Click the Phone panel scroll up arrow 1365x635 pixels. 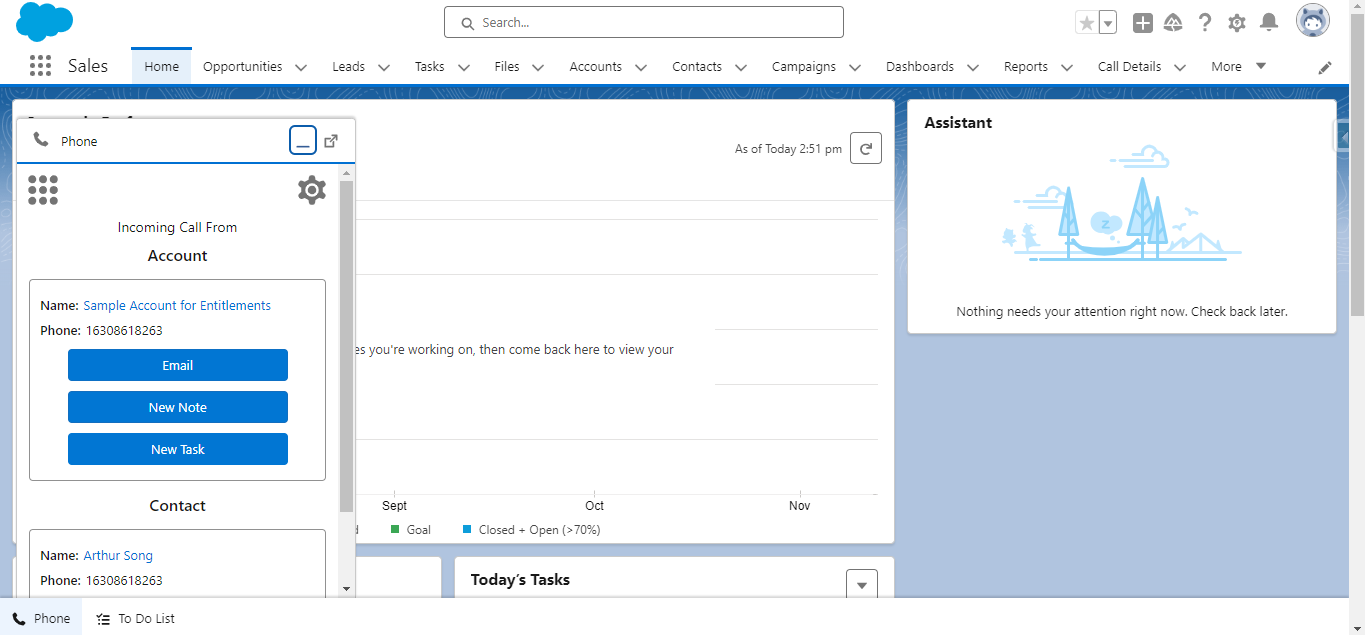347,173
